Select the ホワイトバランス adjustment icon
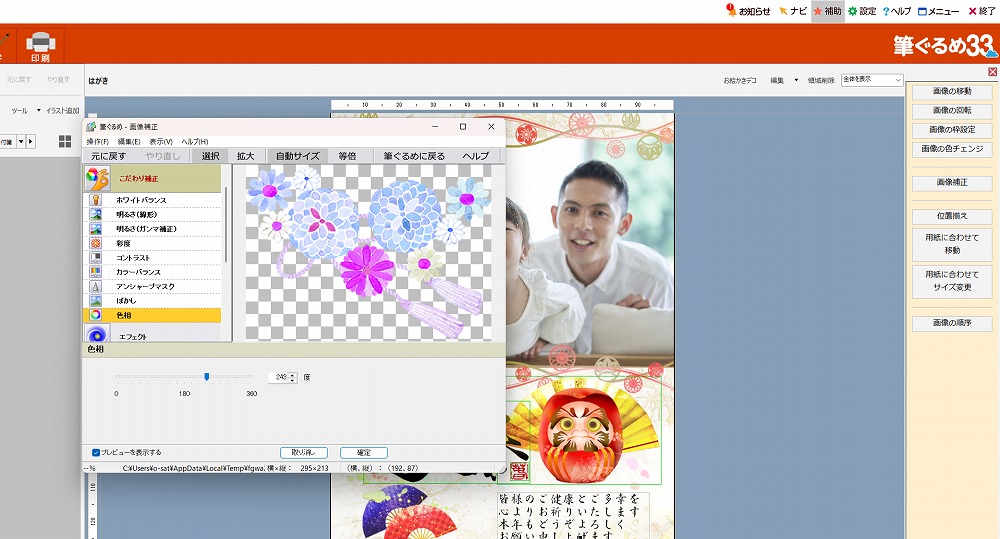The width and height of the screenshot is (1000, 539). 96,200
